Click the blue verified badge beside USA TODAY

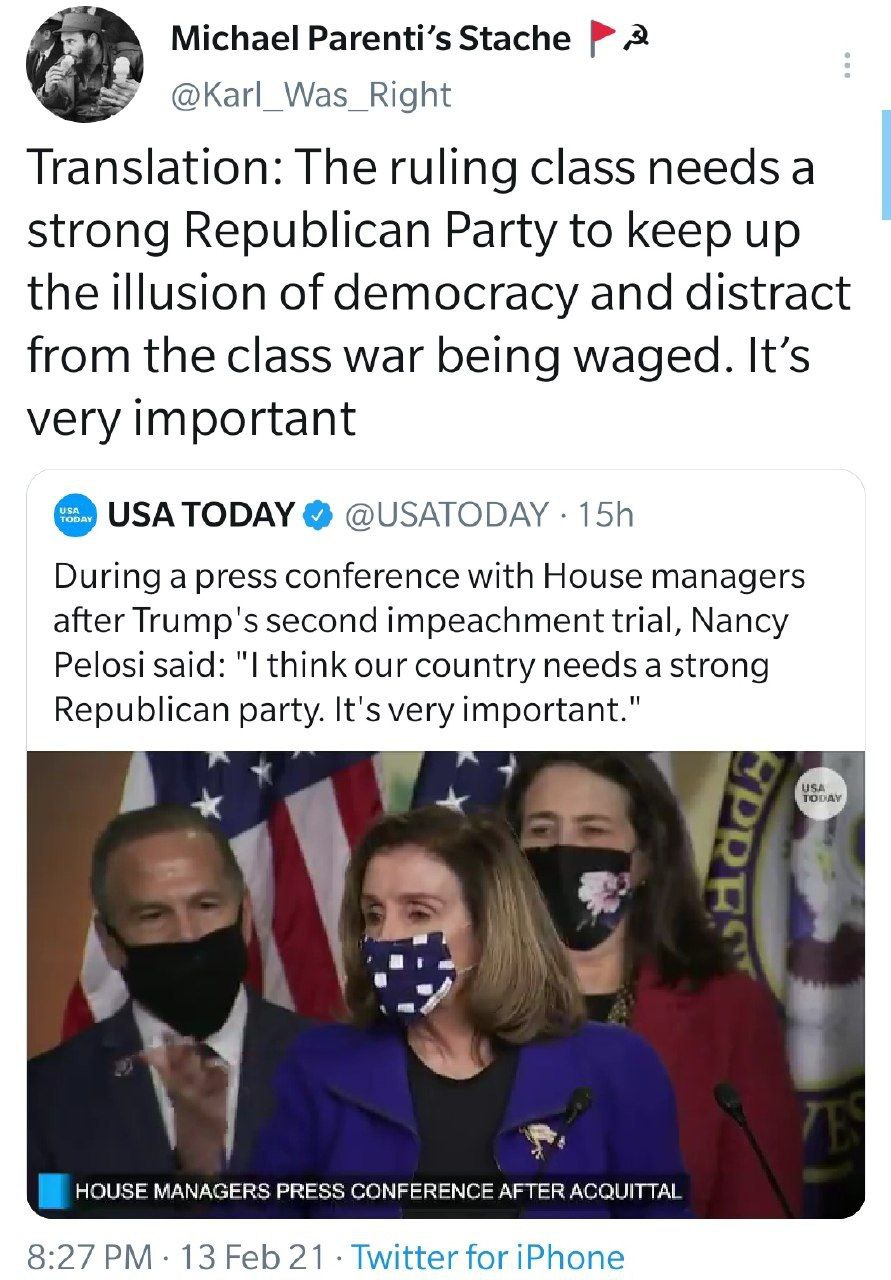tap(316, 516)
